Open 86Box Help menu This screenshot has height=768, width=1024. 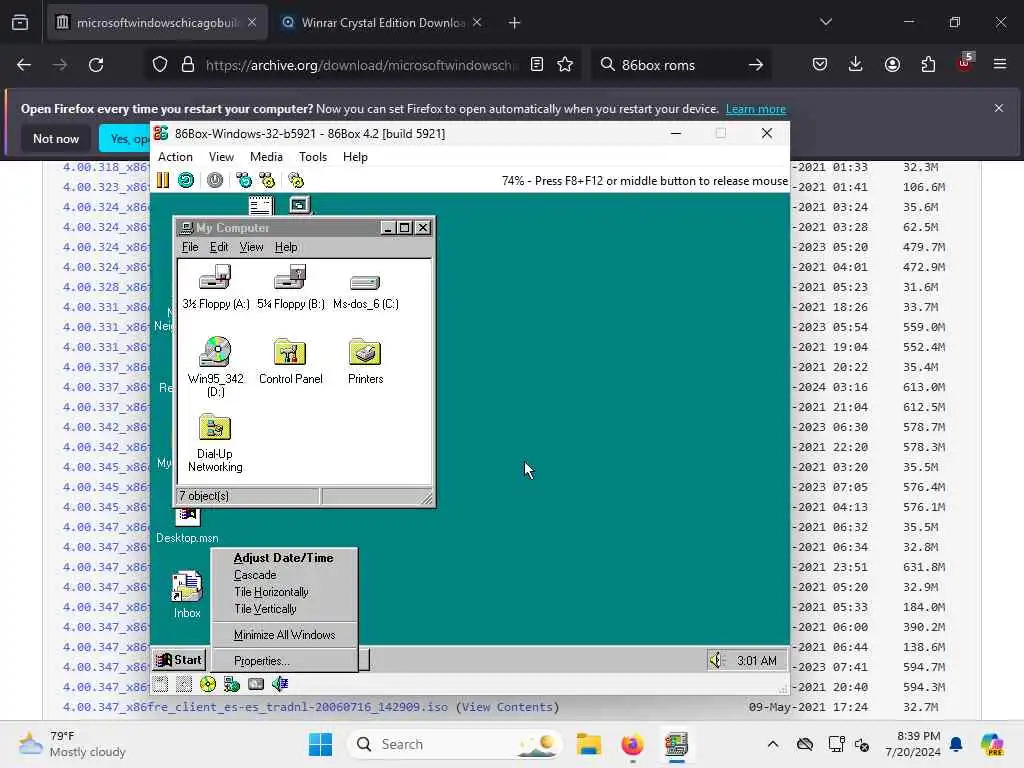pos(355,157)
